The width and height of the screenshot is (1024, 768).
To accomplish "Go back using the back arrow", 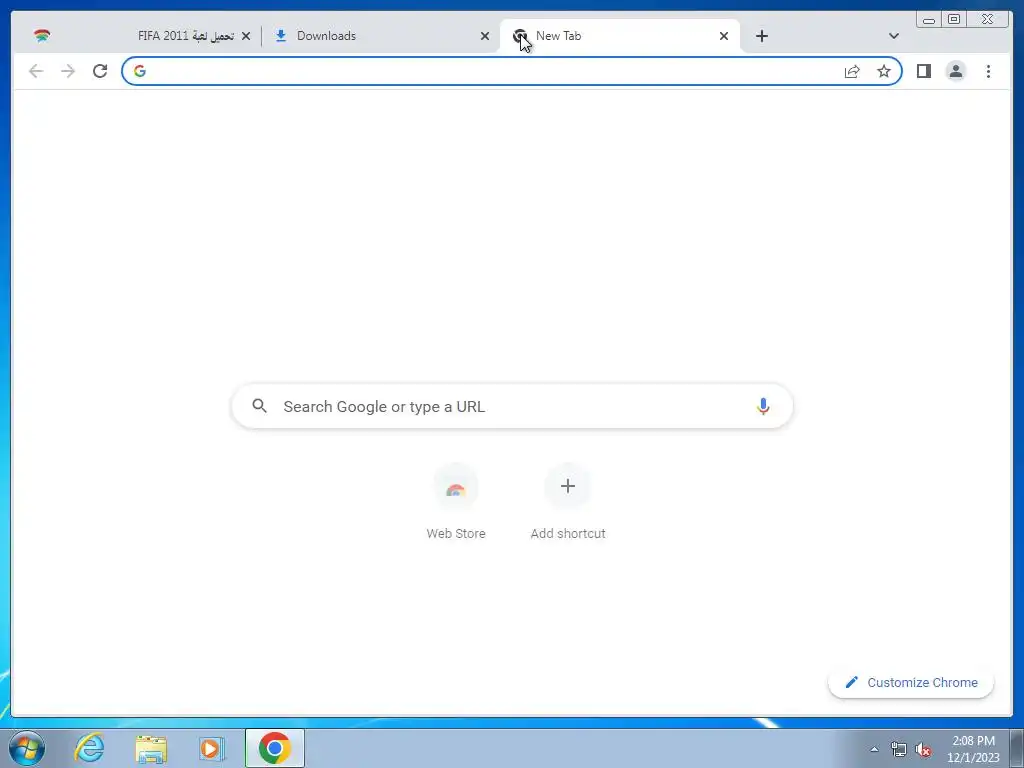I will pos(36,71).
